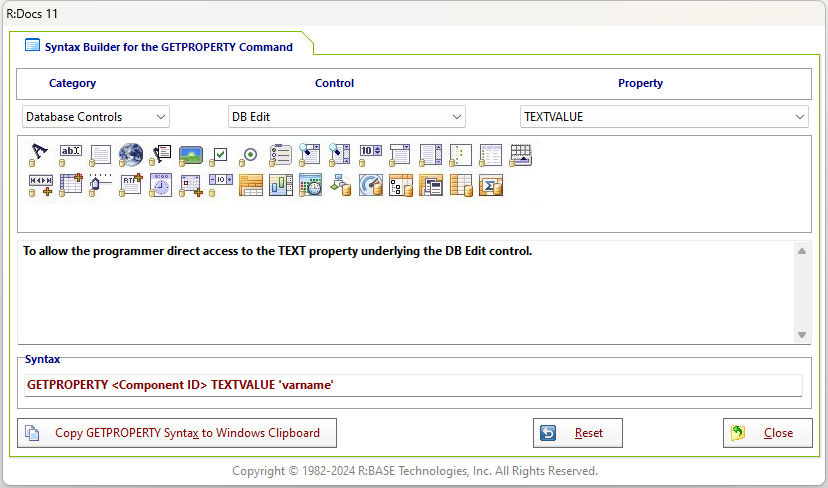This screenshot has height=488, width=828.
Task: Select the DB calculator edit control icon
Action: pyautogui.click(x=221, y=185)
